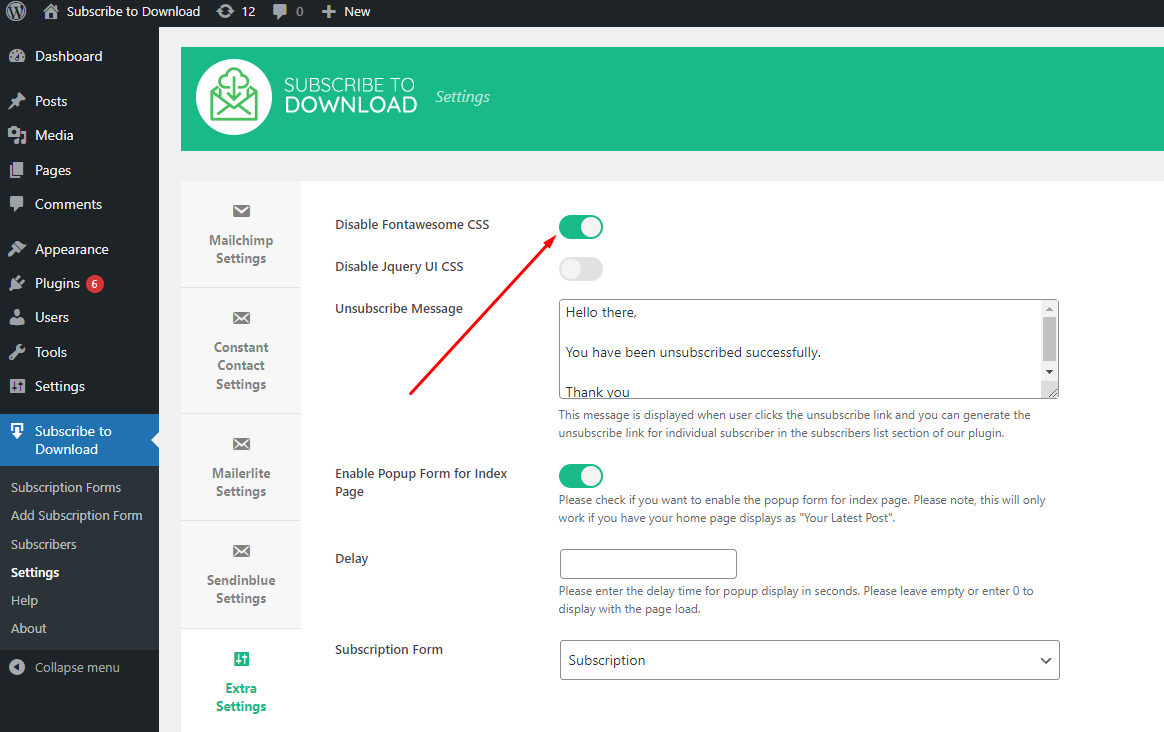This screenshot has height=732, width=1164.
Task: Open the site home icon
Action: click(x=50, y=11)
